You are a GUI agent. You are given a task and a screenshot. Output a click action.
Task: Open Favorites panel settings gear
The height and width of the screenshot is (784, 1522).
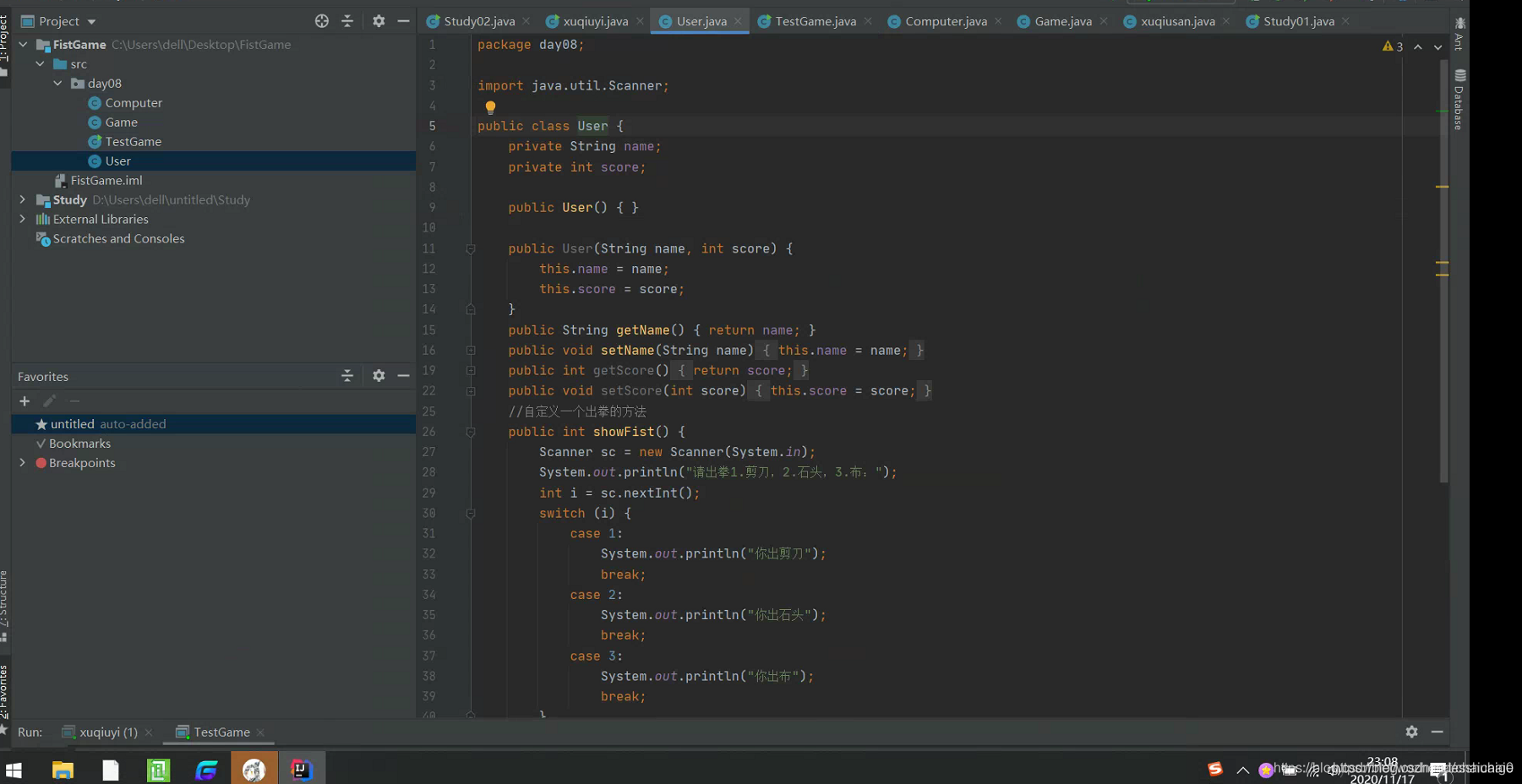tap(379, 376)
